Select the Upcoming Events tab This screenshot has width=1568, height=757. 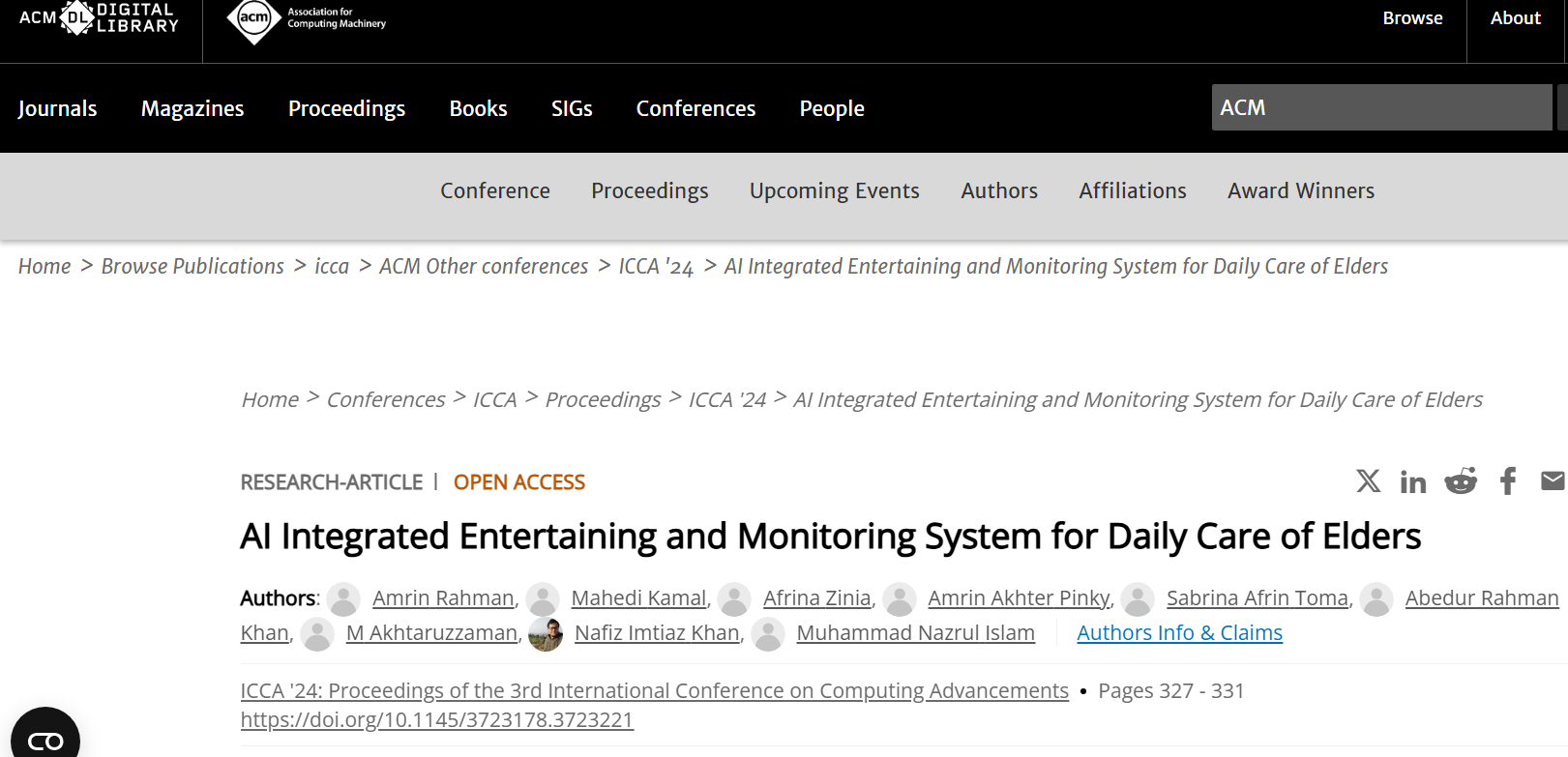(x=834, y=190)
